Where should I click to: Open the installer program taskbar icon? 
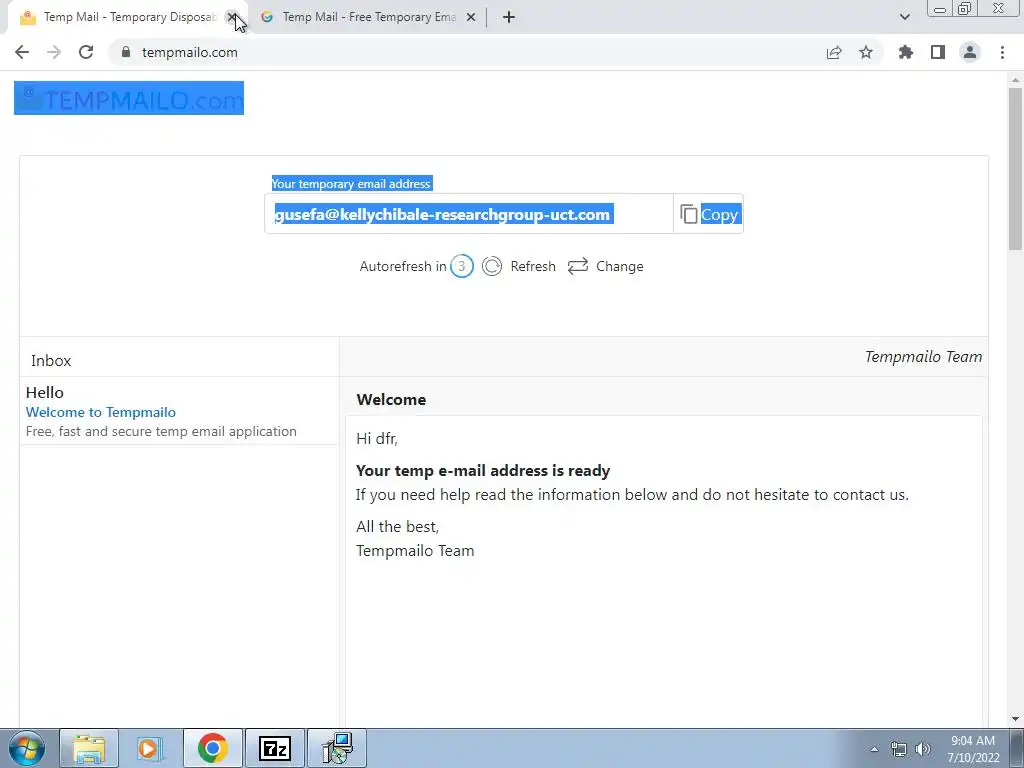338,748
